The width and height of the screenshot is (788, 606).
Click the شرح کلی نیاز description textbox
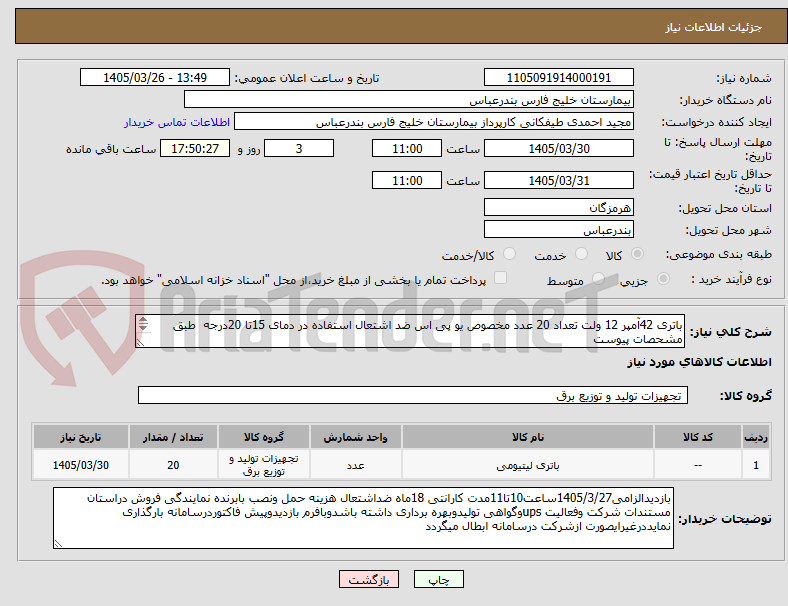tap(410, 332)
